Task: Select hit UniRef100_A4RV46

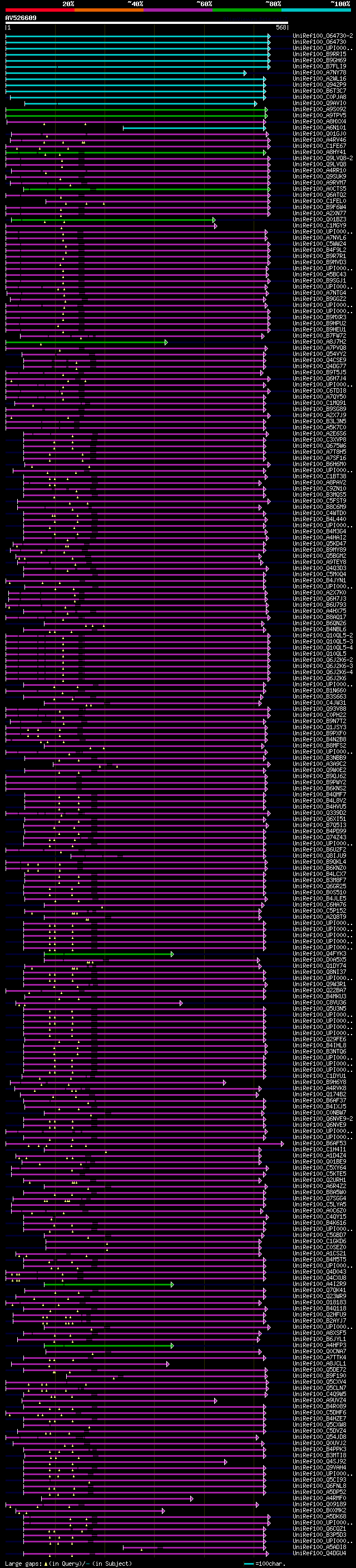Action: tap(319, 140)
